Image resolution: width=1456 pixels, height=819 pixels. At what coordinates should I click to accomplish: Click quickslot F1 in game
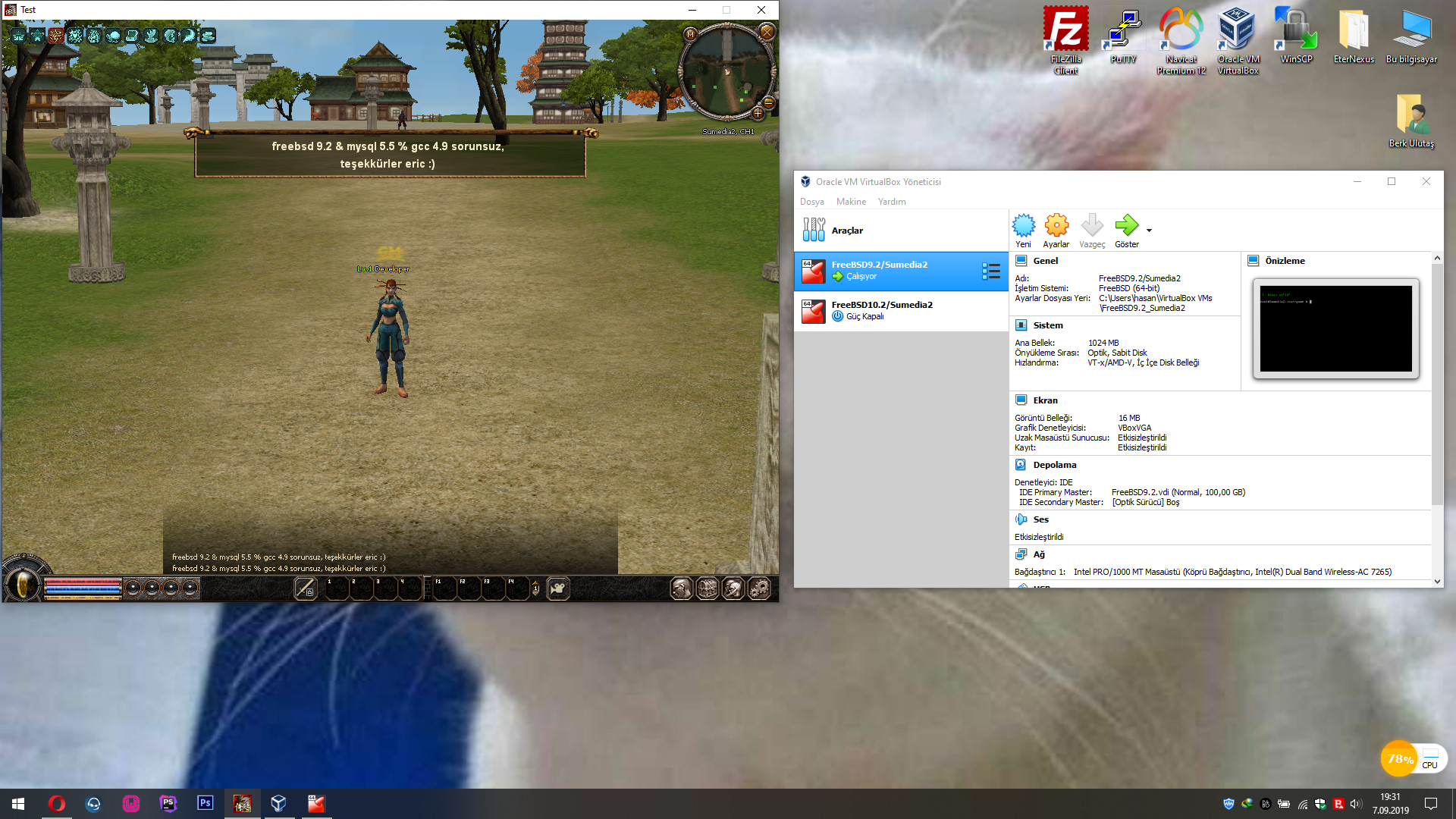pos(445,588)
